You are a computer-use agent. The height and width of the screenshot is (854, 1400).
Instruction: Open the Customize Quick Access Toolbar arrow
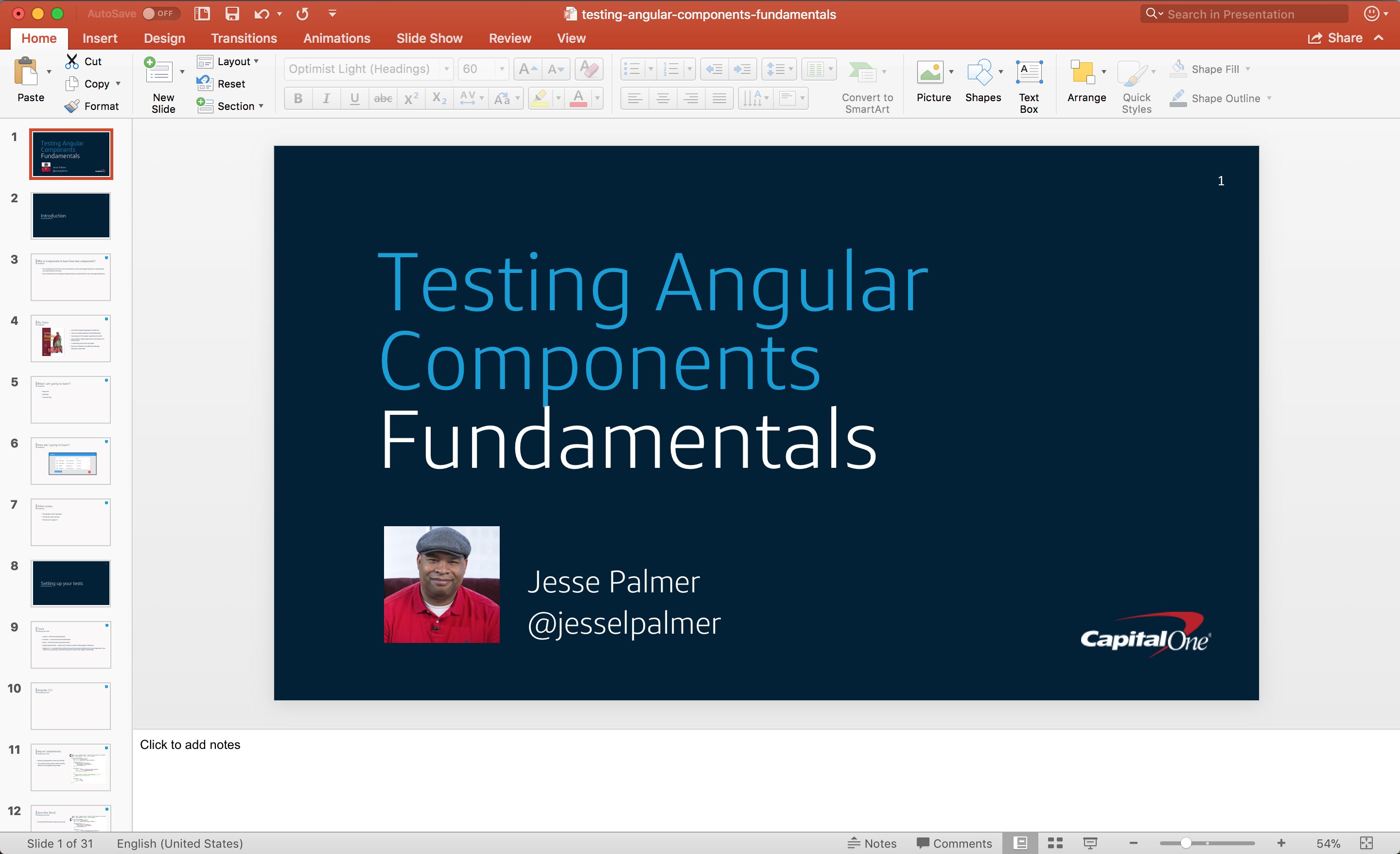click(x=332, y=14)
